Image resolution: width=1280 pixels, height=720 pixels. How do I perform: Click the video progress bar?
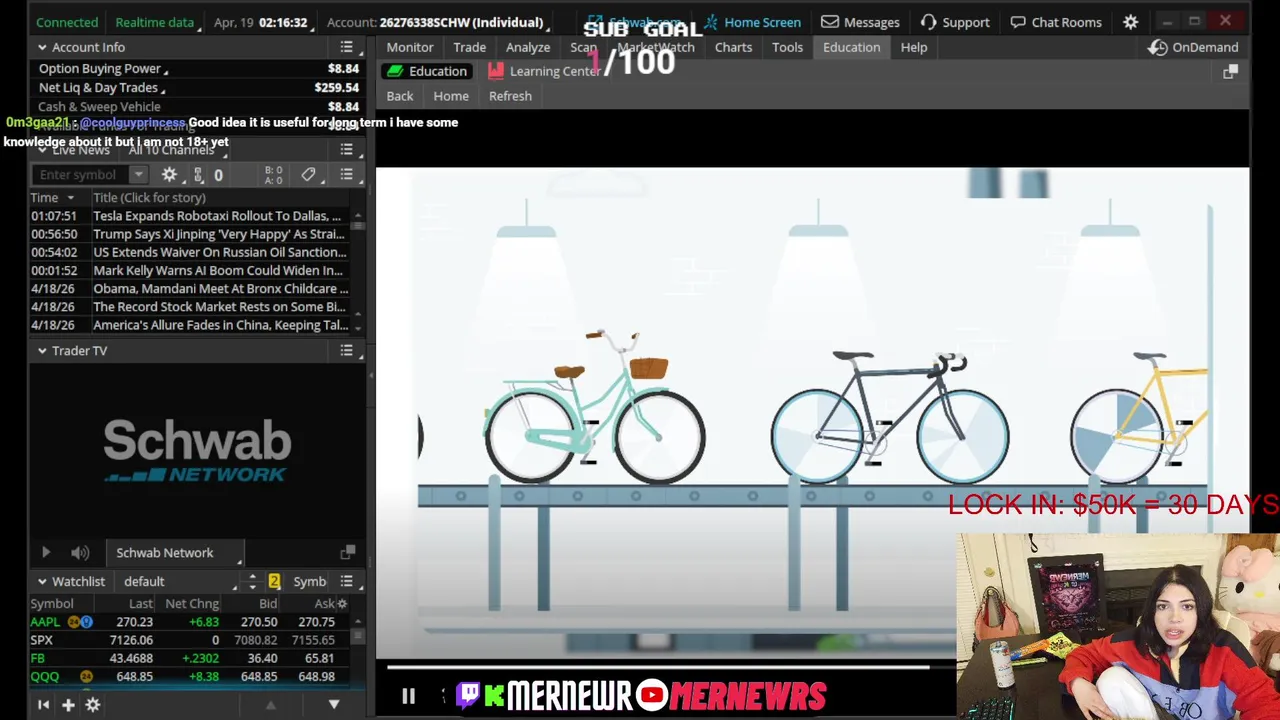pos(658,667)
